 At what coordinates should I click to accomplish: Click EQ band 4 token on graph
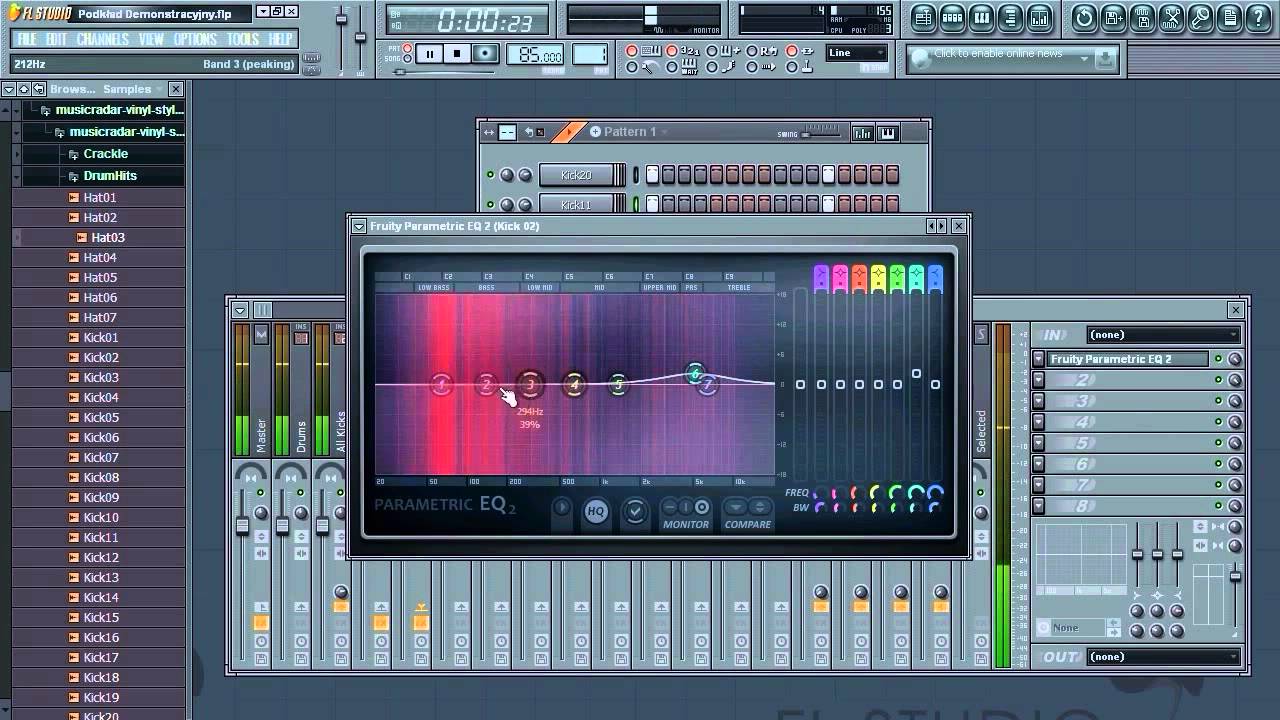tap(573, 384)
